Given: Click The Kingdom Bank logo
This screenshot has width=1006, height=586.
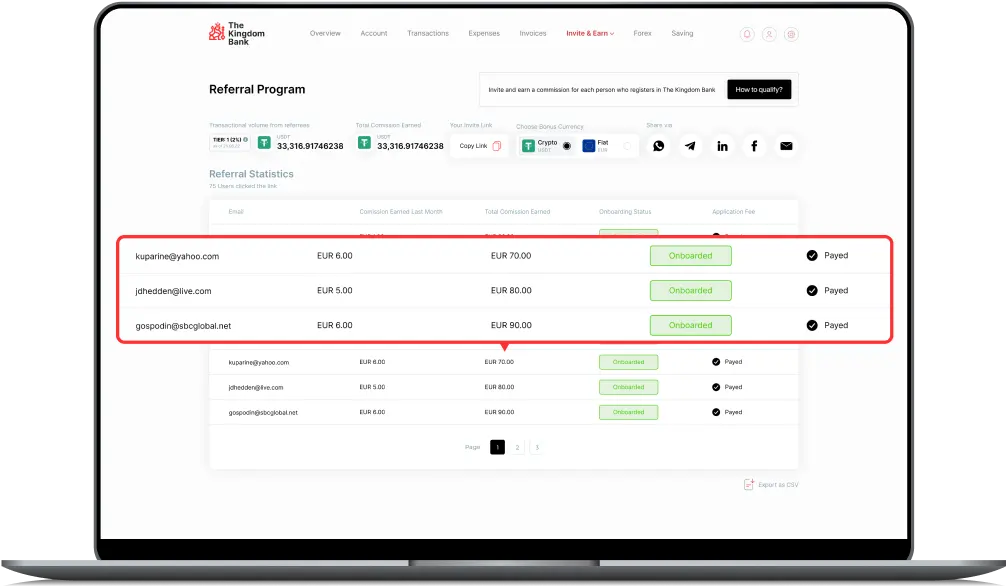Looking at the screenshot, I should click(236, 33).
